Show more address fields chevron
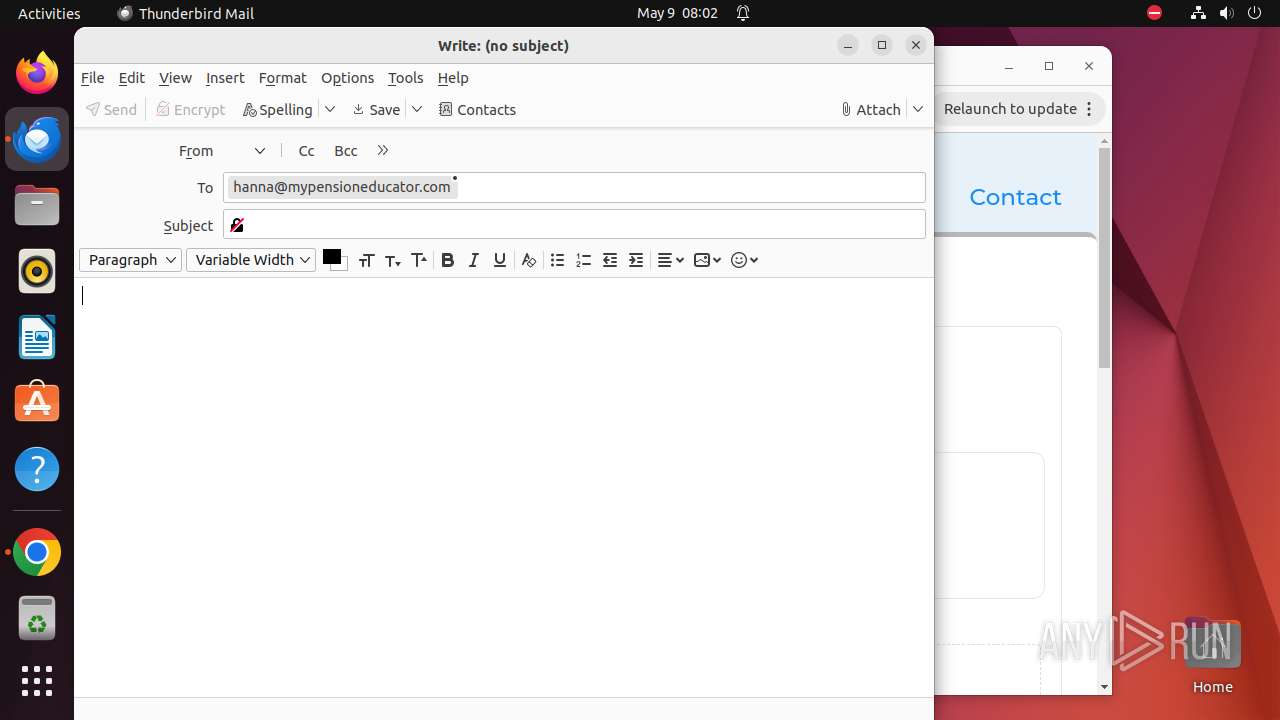The width and height of the screenshot is (1280, 720). (383, 151)
